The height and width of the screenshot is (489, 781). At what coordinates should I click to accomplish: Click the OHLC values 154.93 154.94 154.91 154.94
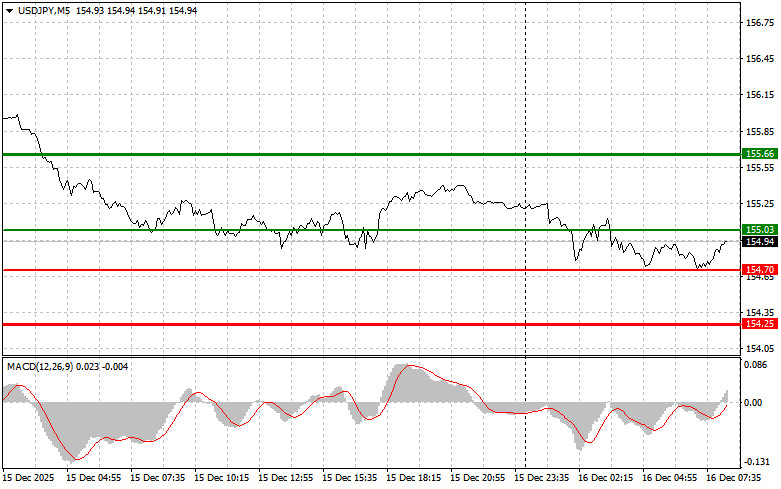(x=136, y=10)
